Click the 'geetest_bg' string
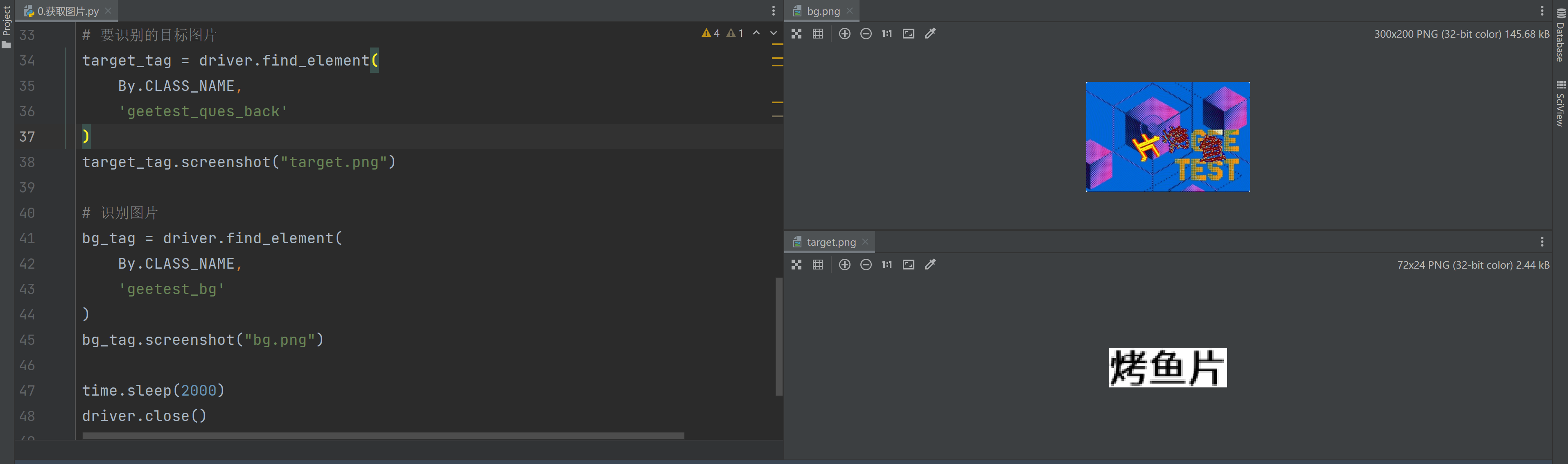This screenshot has width=1568, height=464. tap(171, 289)
